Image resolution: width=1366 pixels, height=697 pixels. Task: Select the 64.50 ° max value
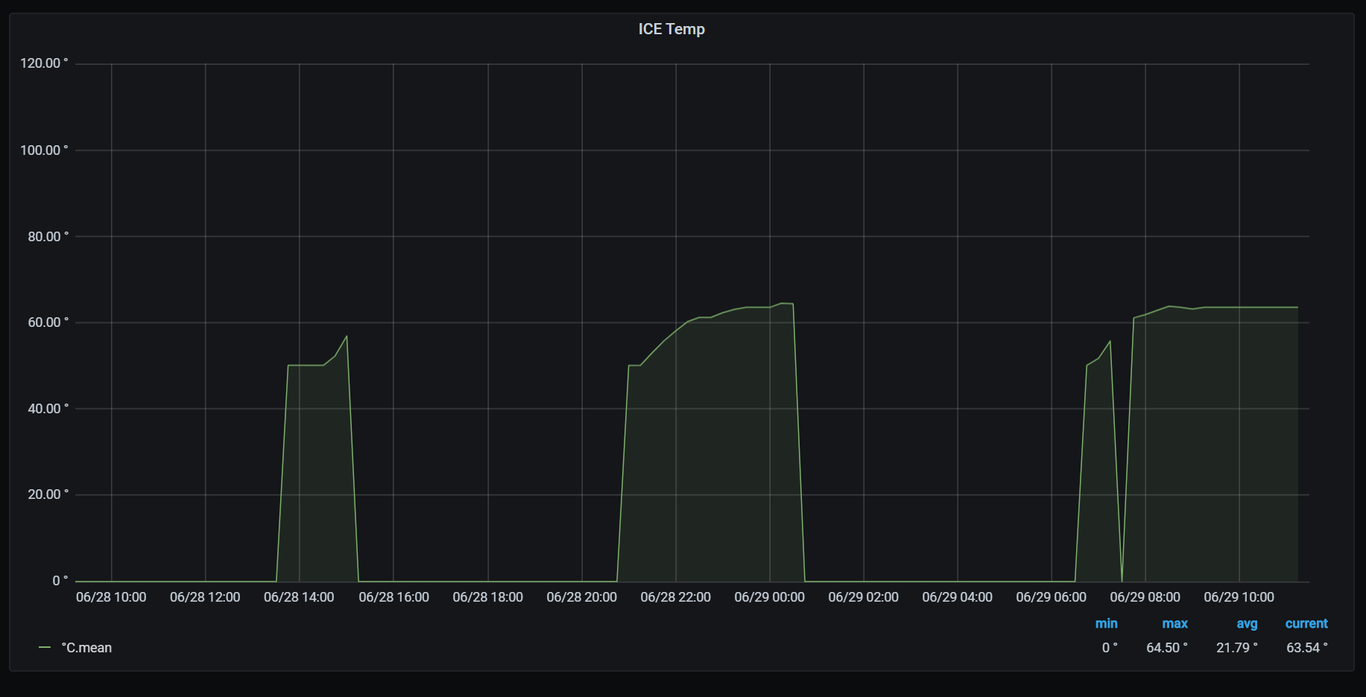pos(1167,648)
